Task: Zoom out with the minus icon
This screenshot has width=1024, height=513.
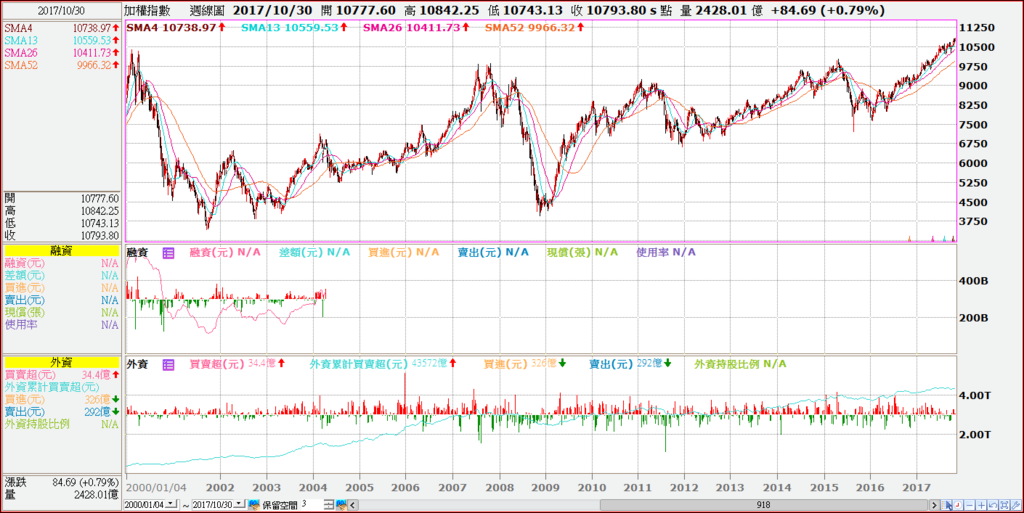Action: click(x=970, y=505)
